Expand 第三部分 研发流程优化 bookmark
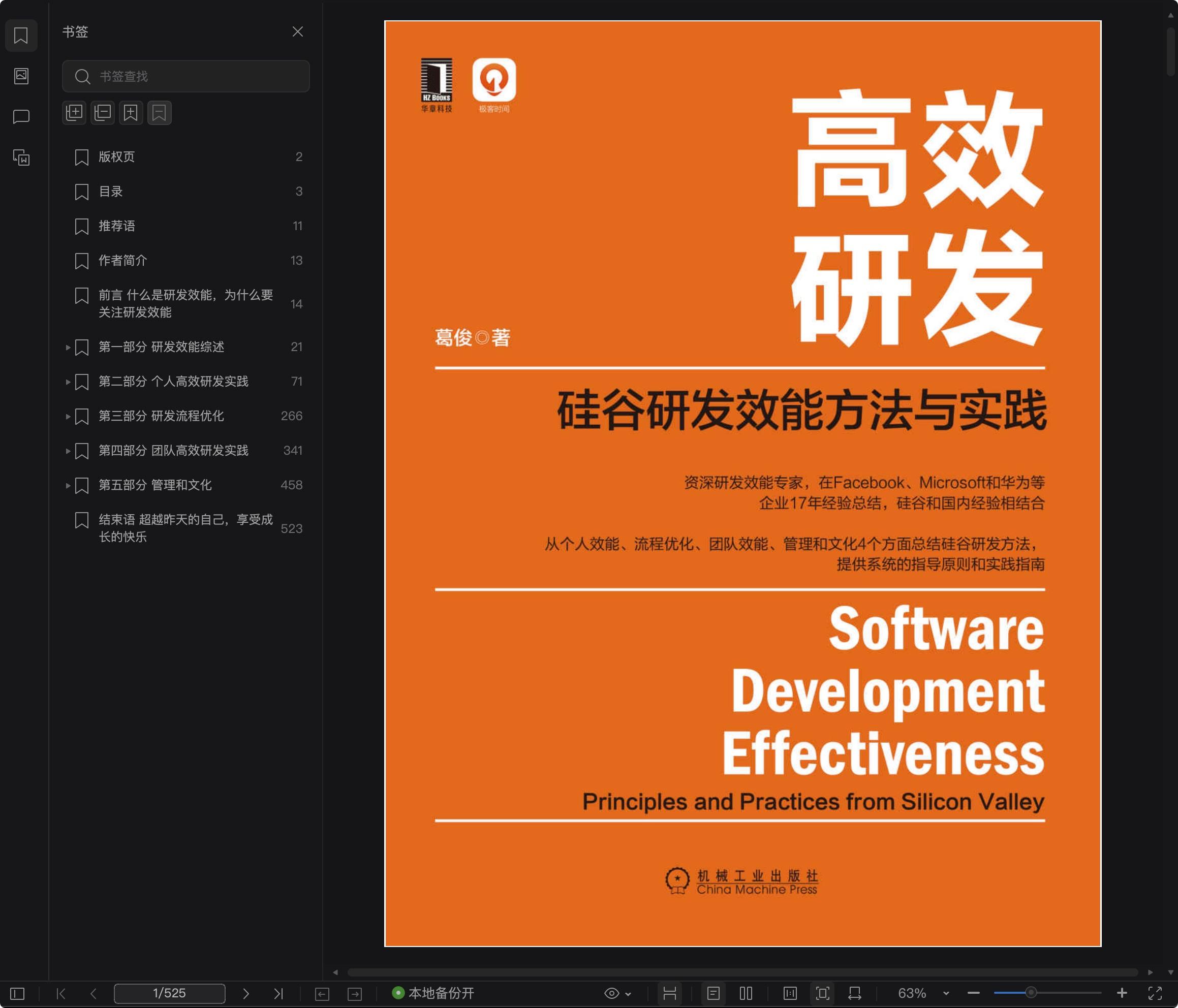The image size is (1178, 1008). (x=68, y=416)
